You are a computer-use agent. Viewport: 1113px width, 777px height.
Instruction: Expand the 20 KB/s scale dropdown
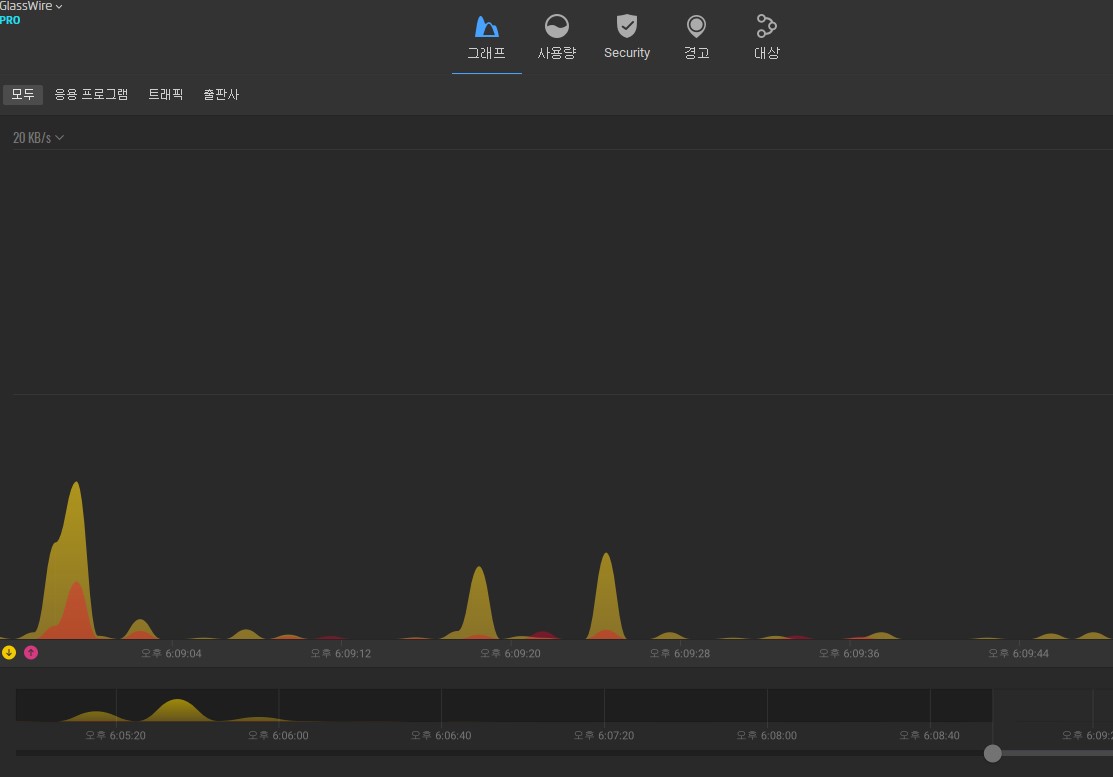tap(38, 138)
